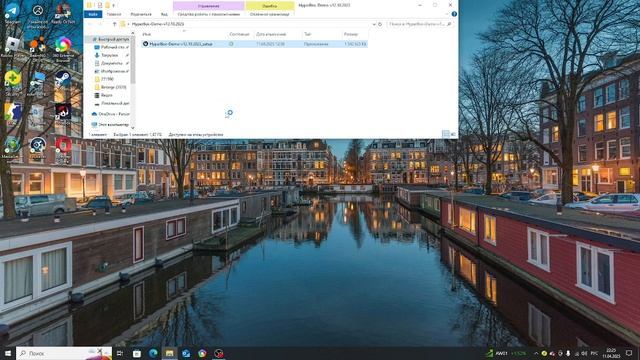The image size is (640, 360).
Task: Open Изображения in the navigation pane
Action: coord(111,71)
